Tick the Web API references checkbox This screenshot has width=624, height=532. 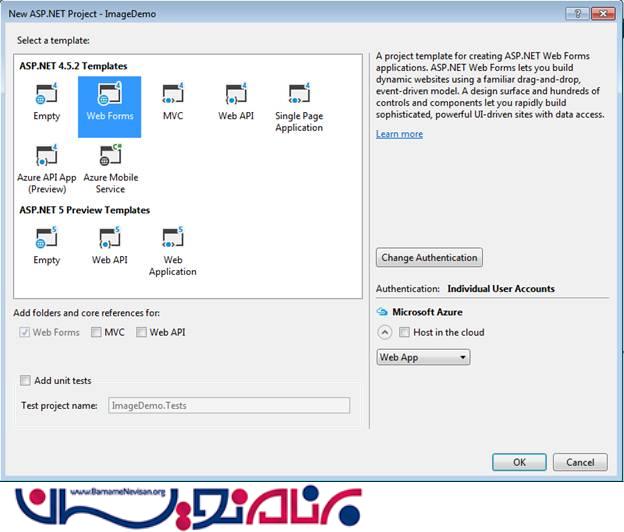pos(142,332)
